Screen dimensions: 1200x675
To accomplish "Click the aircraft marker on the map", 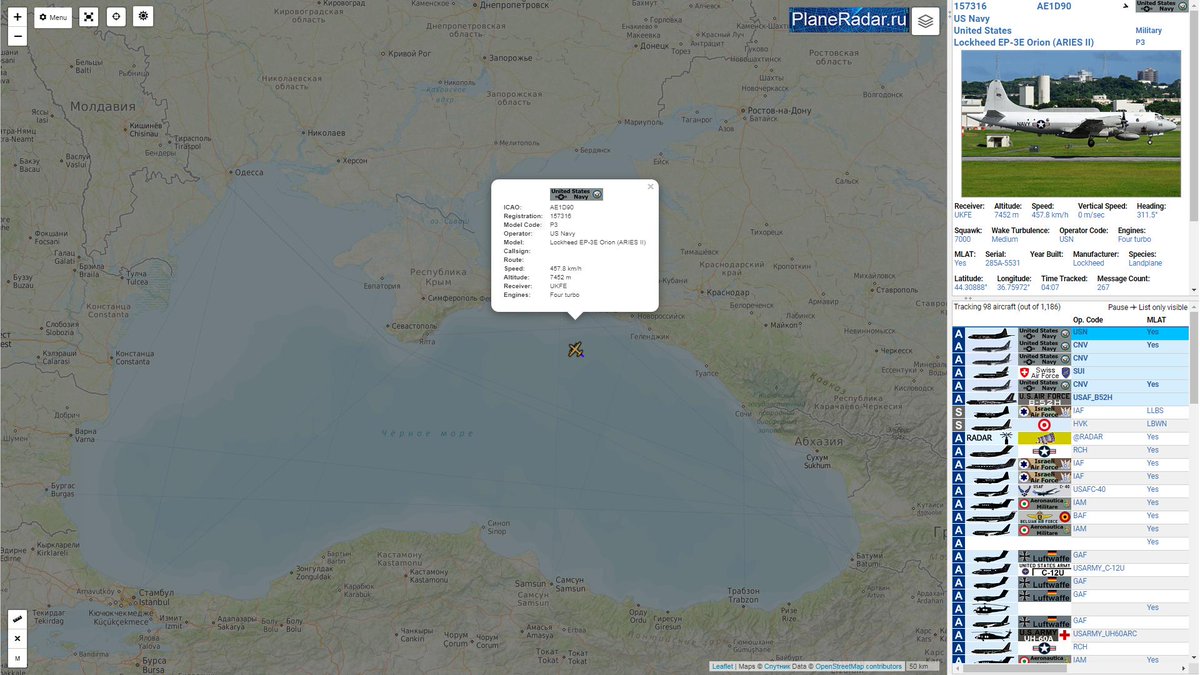I will tap(576, 349).
